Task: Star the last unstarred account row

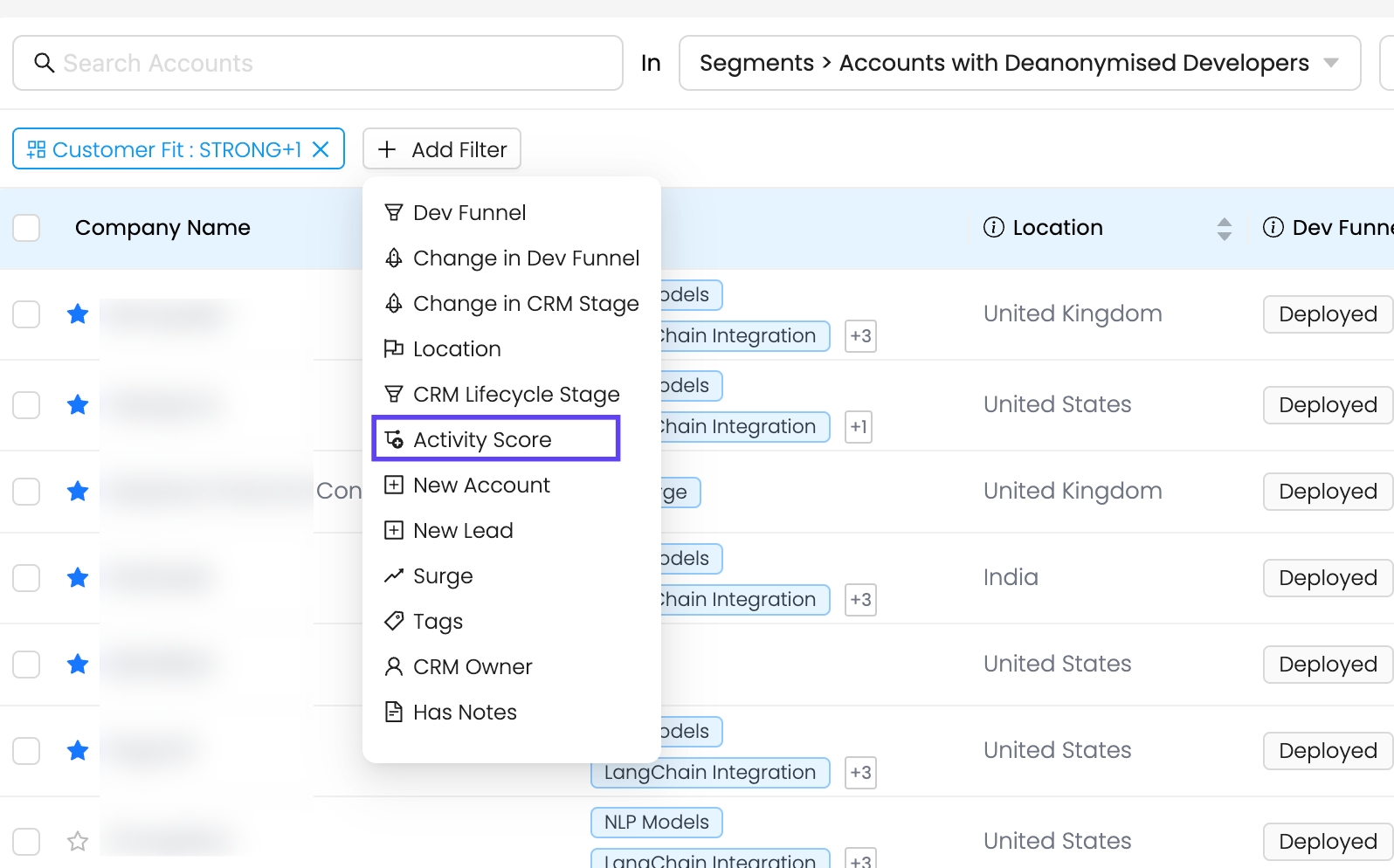Action: pyautogui.click(x=78, y=842)
